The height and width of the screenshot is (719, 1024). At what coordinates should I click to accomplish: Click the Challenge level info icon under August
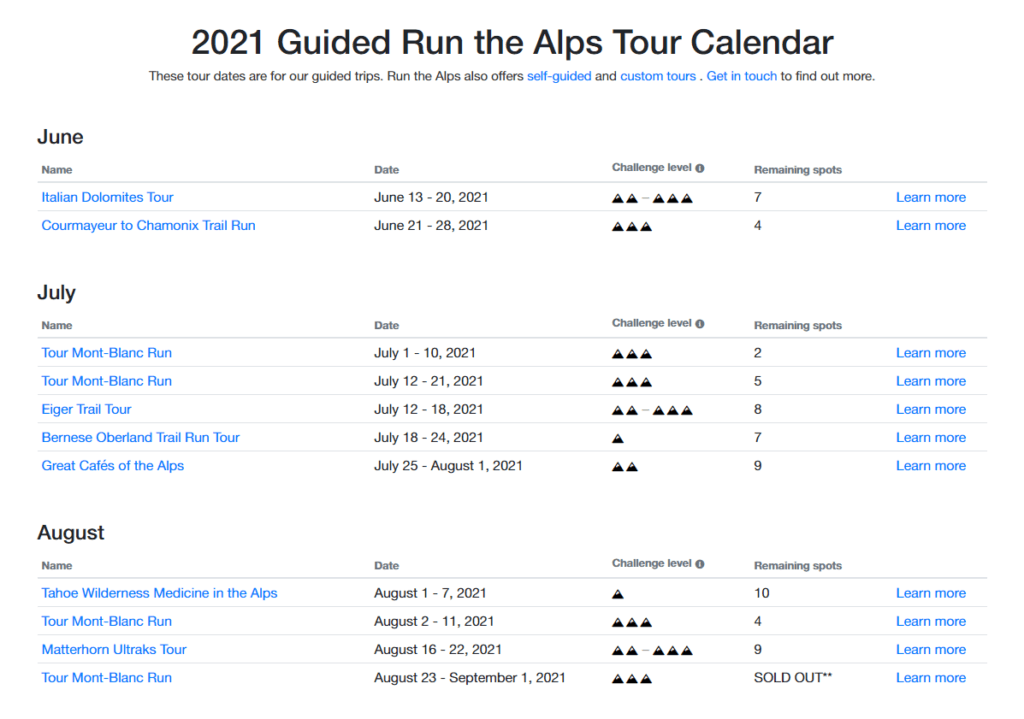(x=700, y=564)
